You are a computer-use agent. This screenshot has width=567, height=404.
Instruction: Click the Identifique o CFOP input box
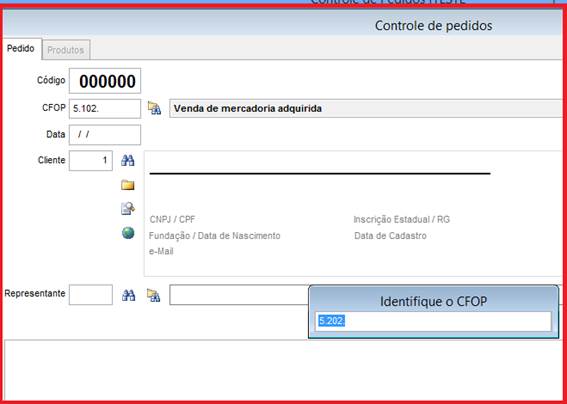point(433,321)
